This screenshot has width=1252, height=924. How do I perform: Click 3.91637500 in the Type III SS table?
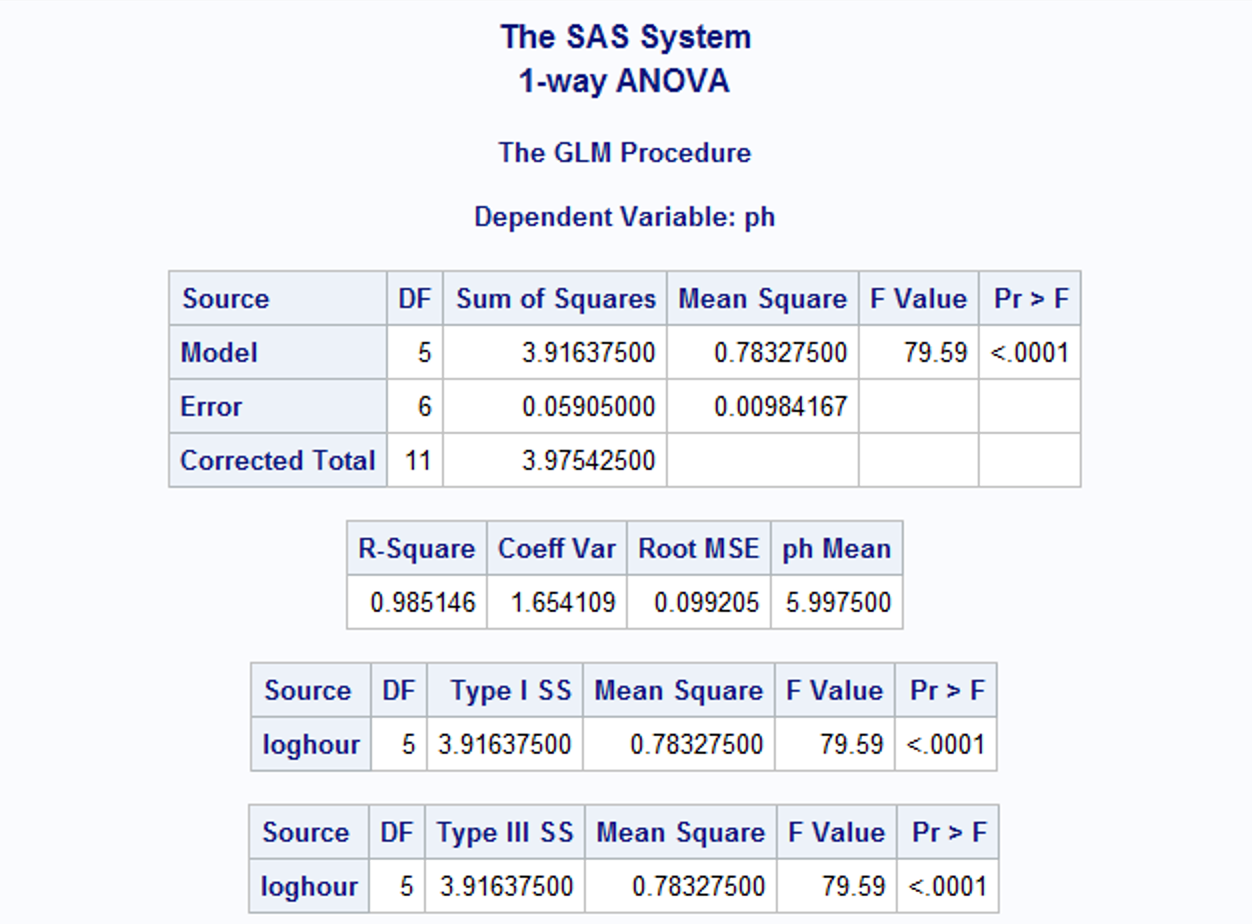[x=507, y=887]
